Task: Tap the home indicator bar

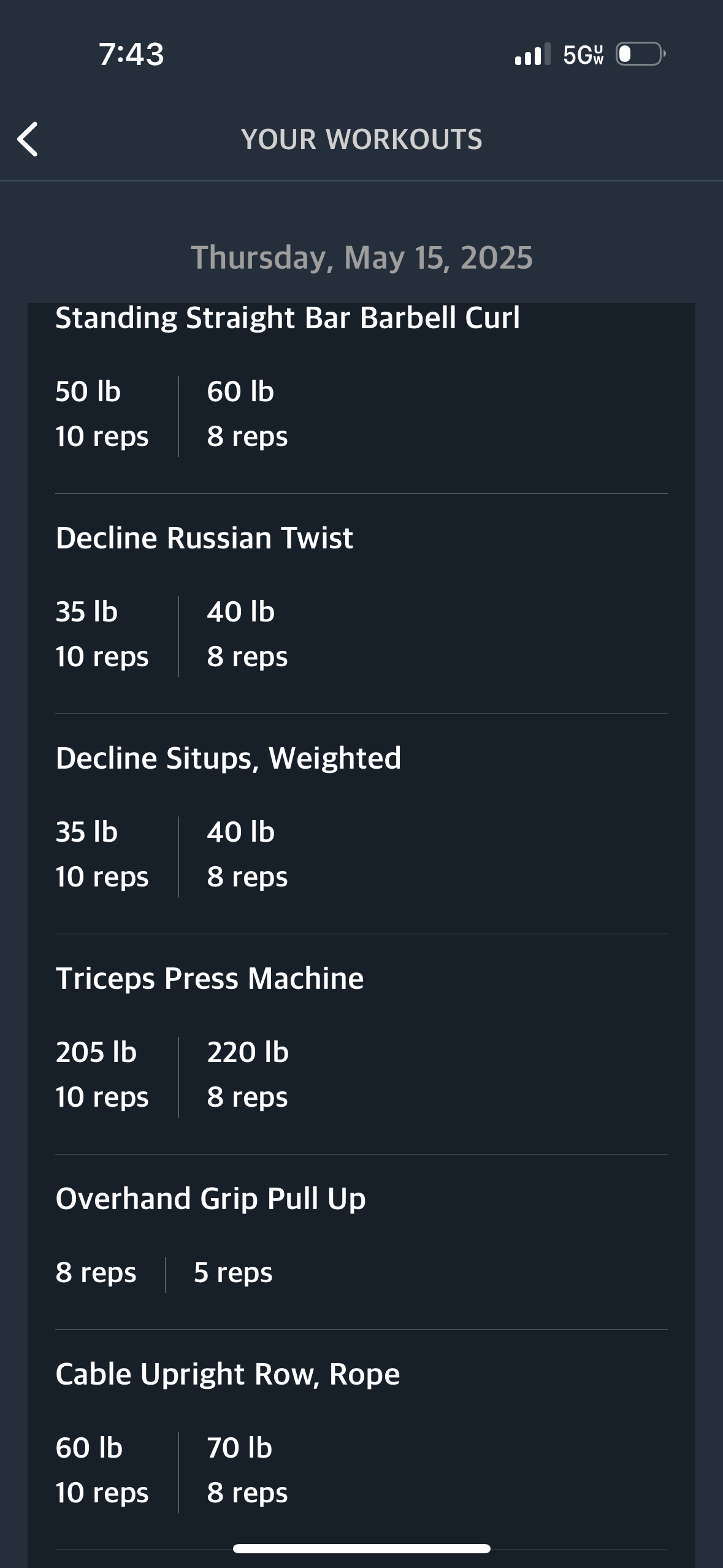Action: coord(362,1548)
